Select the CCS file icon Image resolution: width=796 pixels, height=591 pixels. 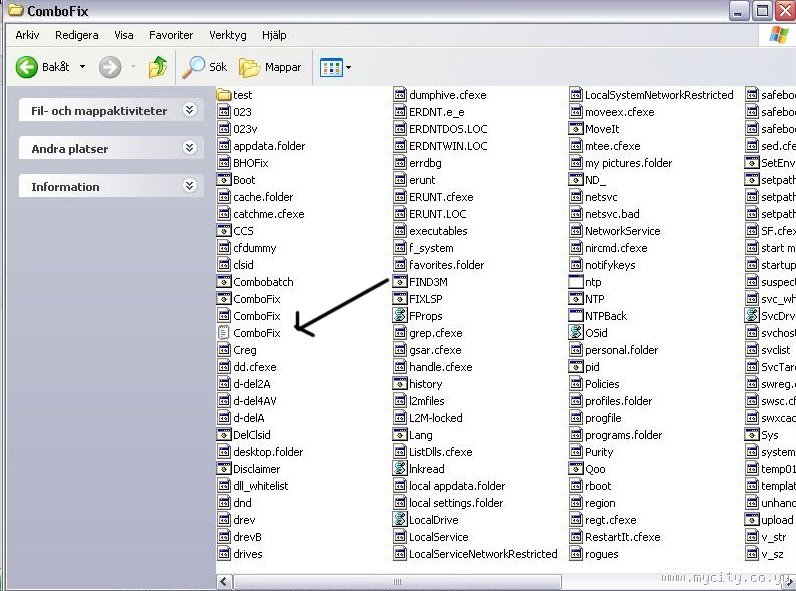click(x=224, y=231)
